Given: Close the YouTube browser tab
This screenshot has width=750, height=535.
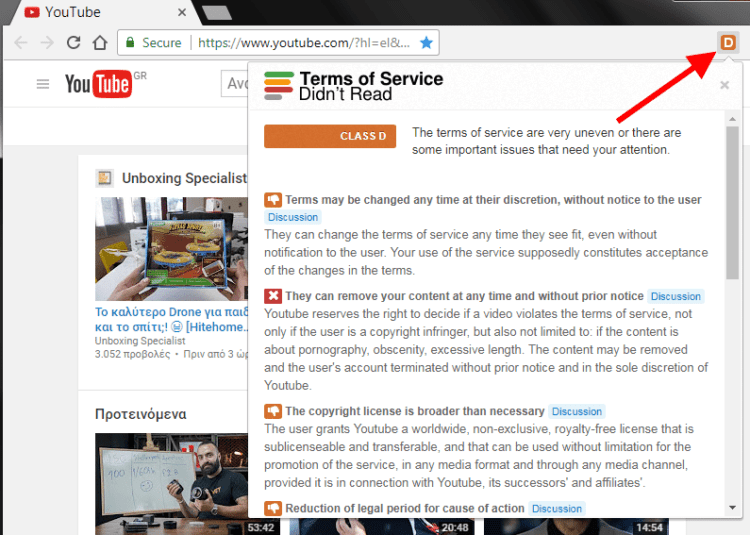Looking at the screenshot, I should (x=182, y=12).
